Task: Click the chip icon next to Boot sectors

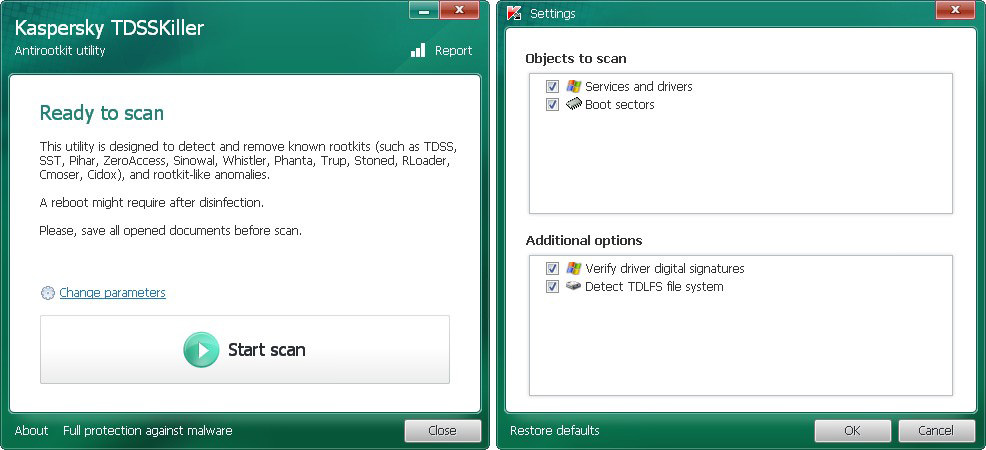Action: 573,104
